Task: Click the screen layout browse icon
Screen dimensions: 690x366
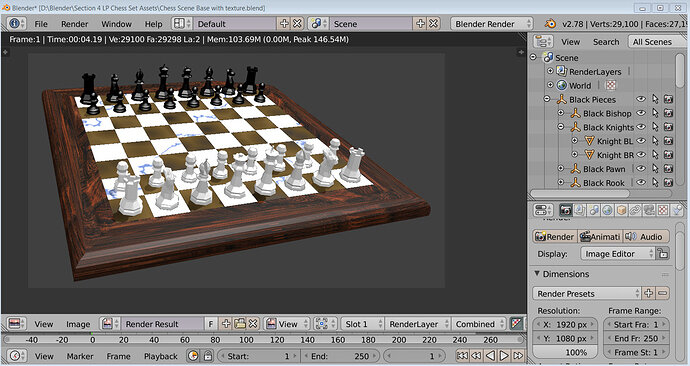Action: [x=181, y=24]
